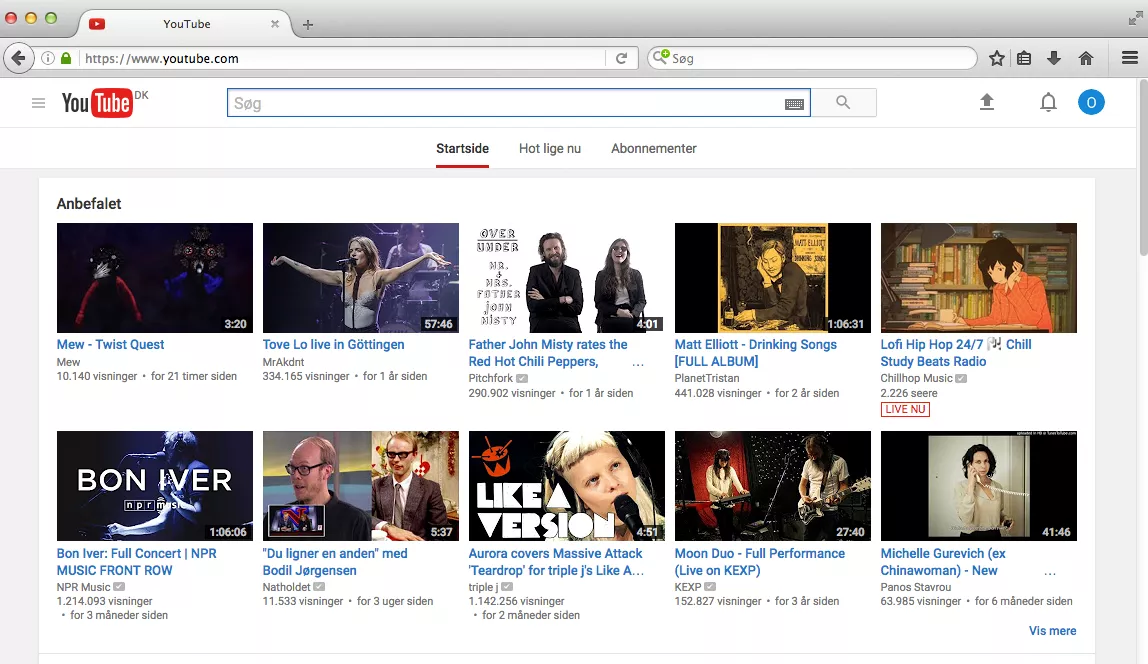Open the Bon Iver NPR concert video link

(138, 561)
